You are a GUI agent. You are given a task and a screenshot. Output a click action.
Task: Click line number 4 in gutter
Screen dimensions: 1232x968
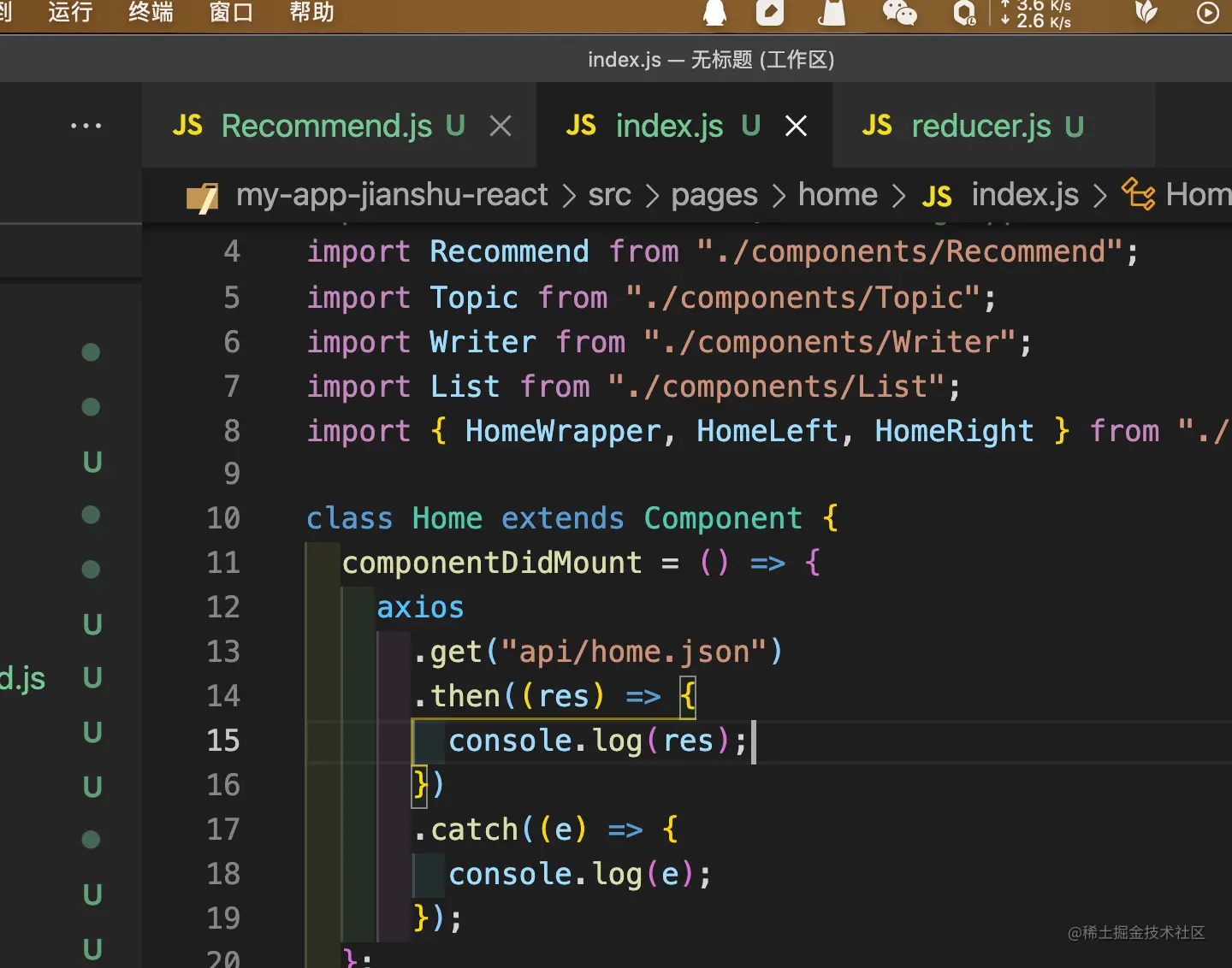pos(232,251)
